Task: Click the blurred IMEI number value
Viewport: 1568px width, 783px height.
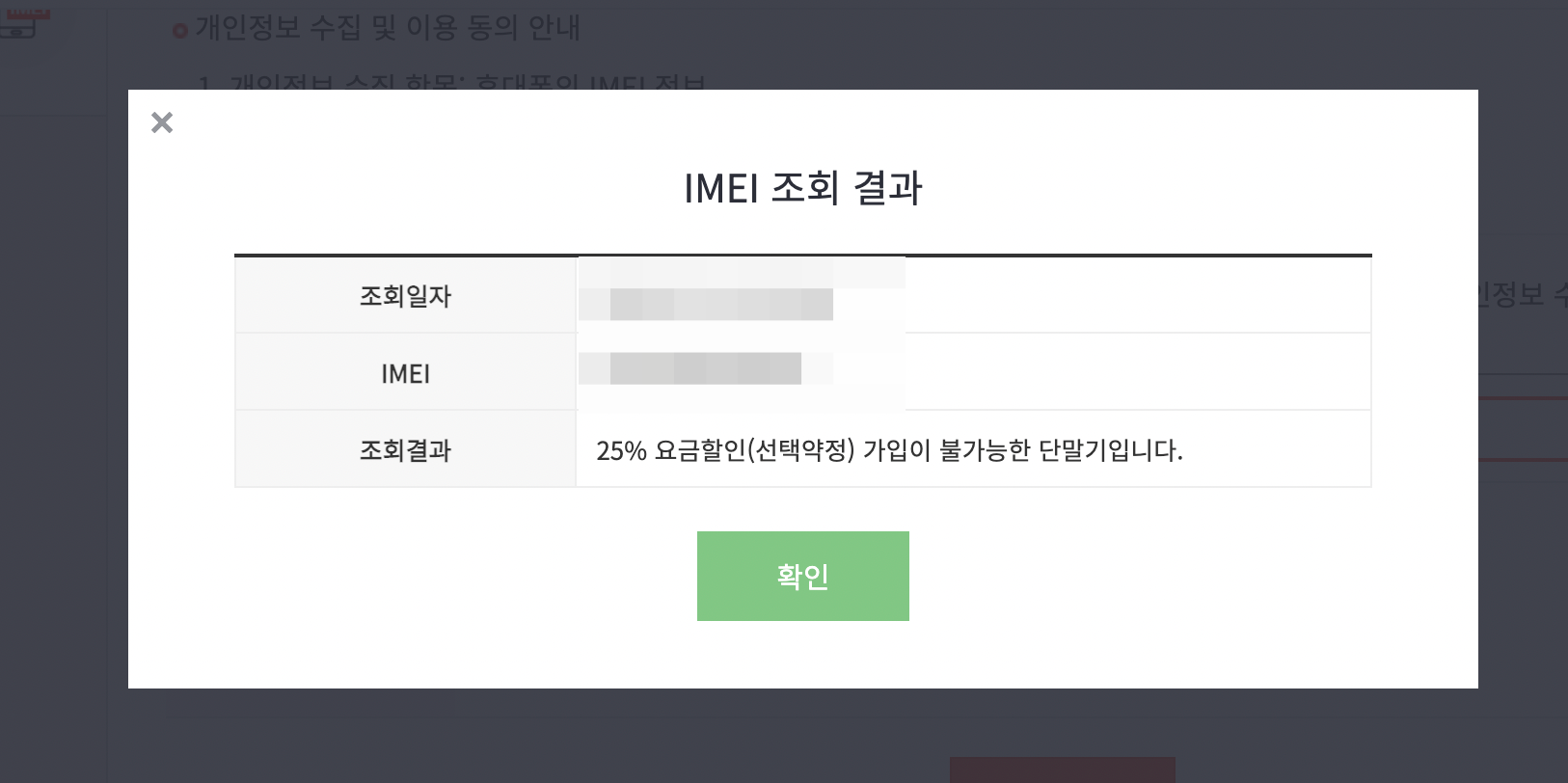Action: point(705,368)
